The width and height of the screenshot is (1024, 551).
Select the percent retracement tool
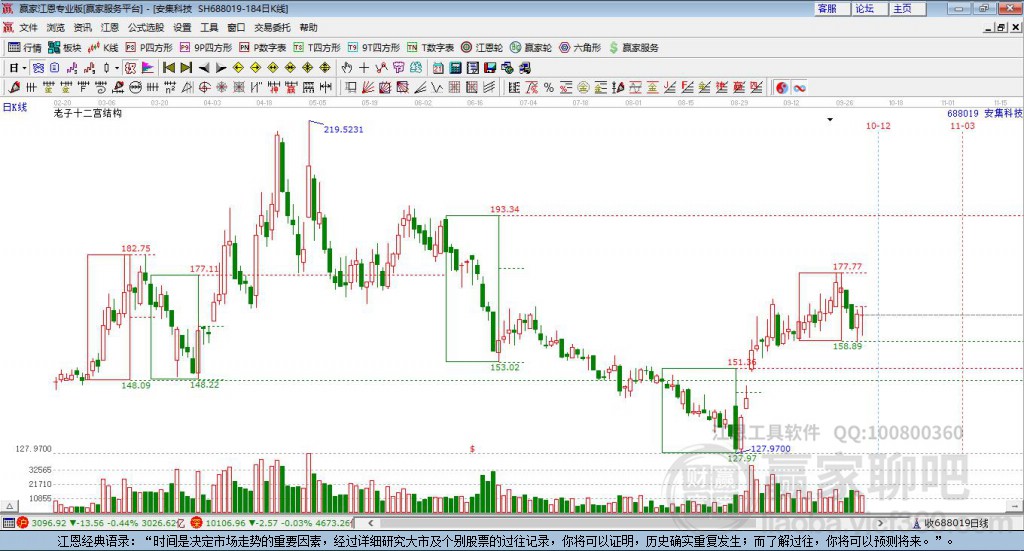pos(549,87)
